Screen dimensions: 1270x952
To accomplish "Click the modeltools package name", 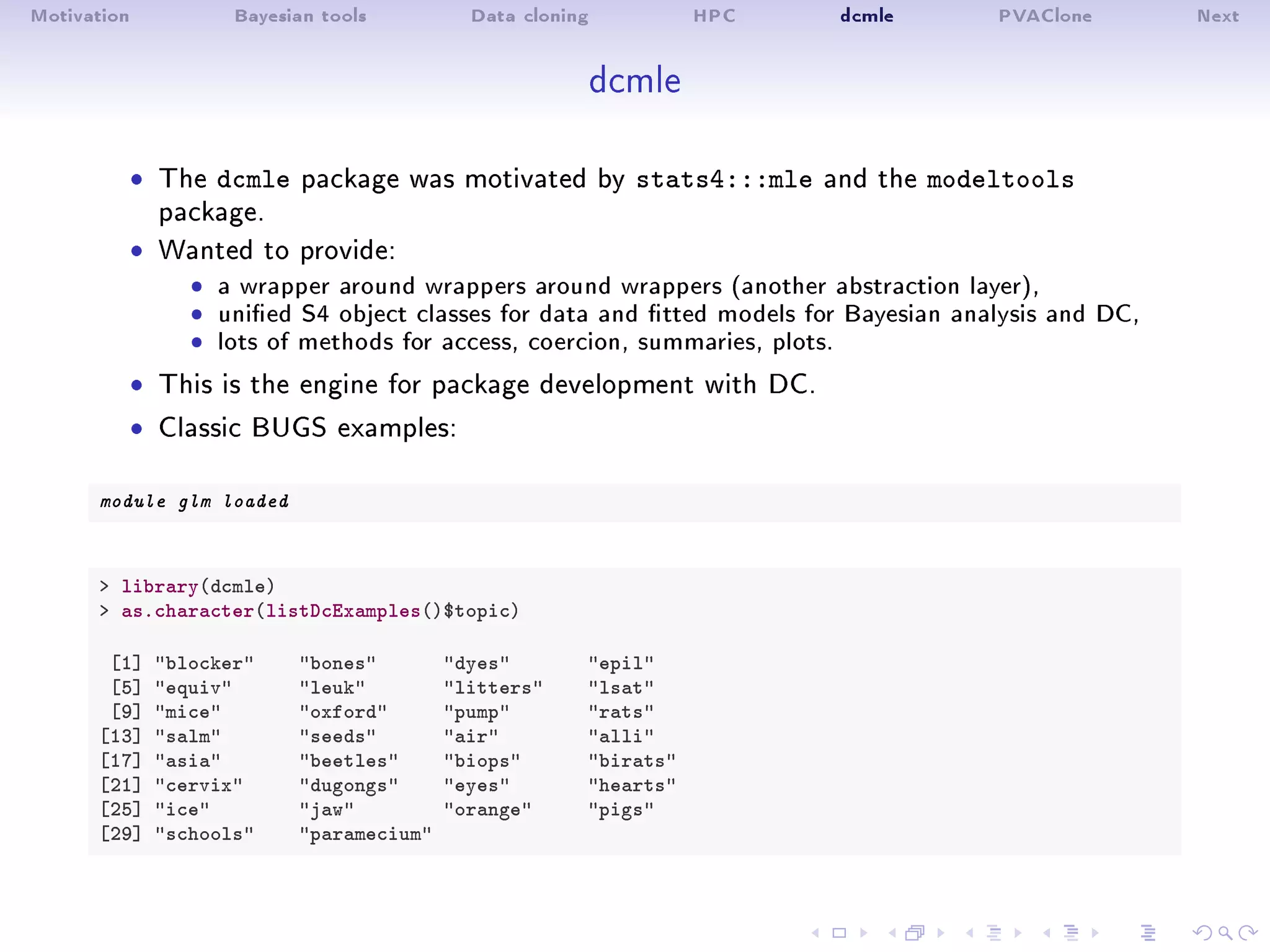I will click(1000, 180).
